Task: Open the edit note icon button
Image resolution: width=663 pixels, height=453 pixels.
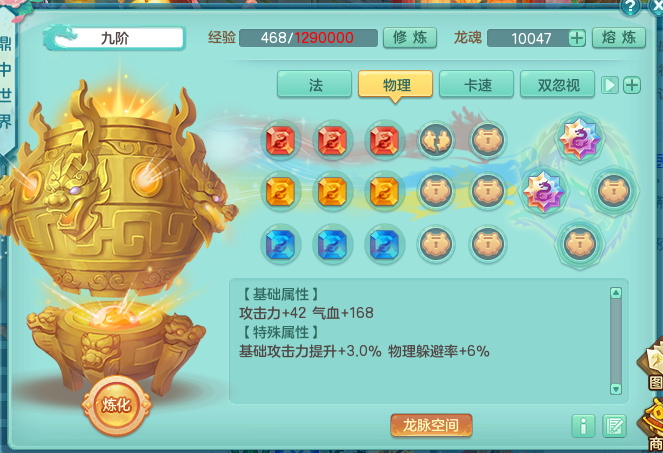Action: click(614, 426)
